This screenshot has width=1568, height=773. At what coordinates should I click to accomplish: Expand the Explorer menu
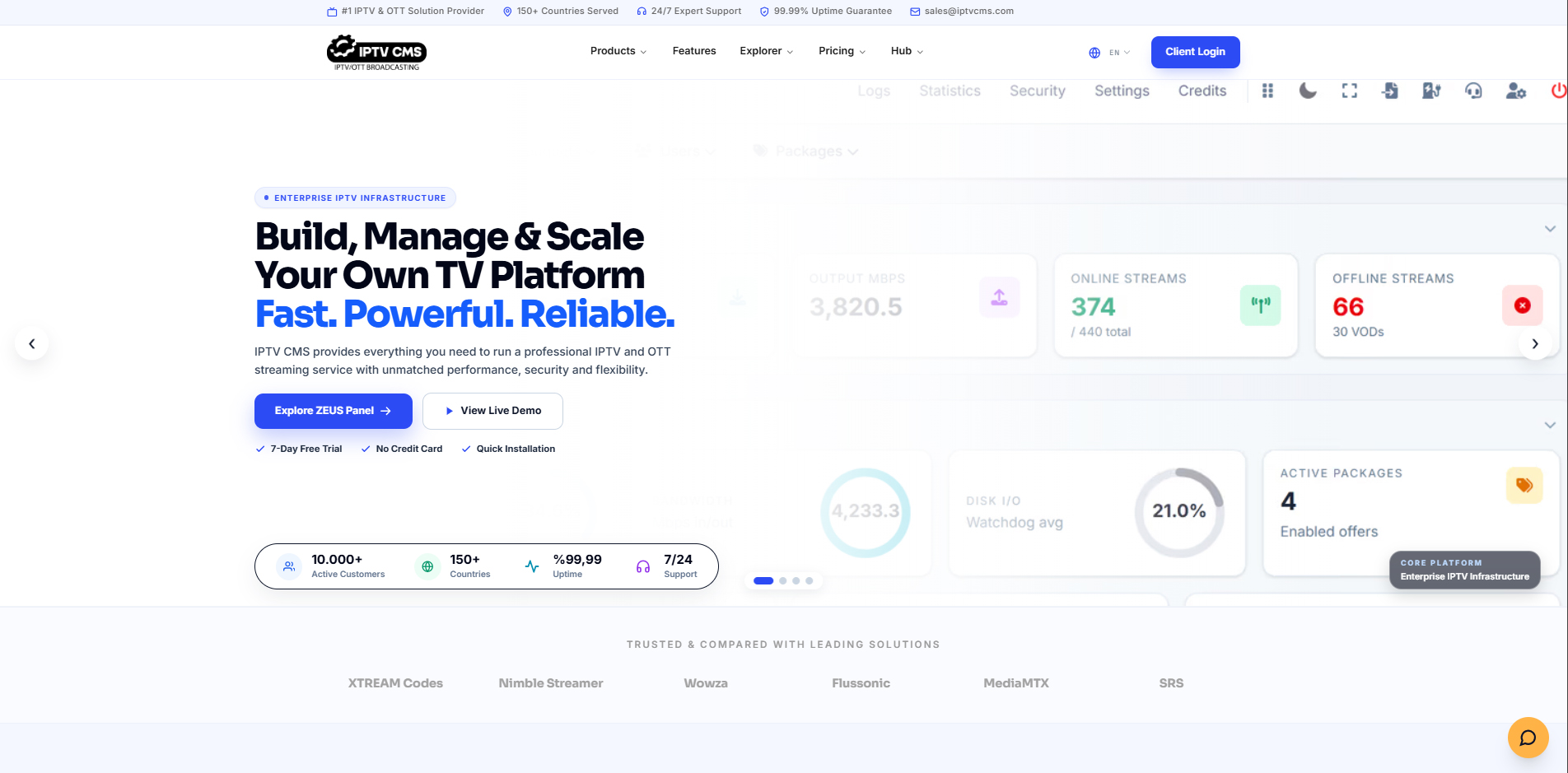click(x=767, y=51)
